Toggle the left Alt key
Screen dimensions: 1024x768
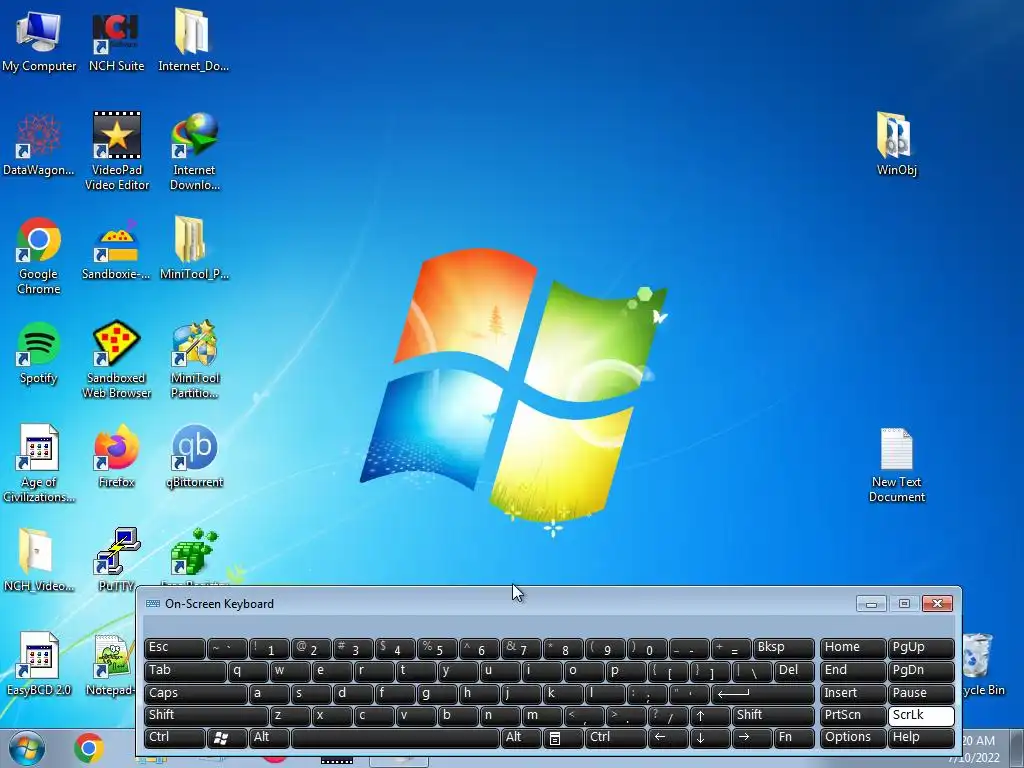268,737
